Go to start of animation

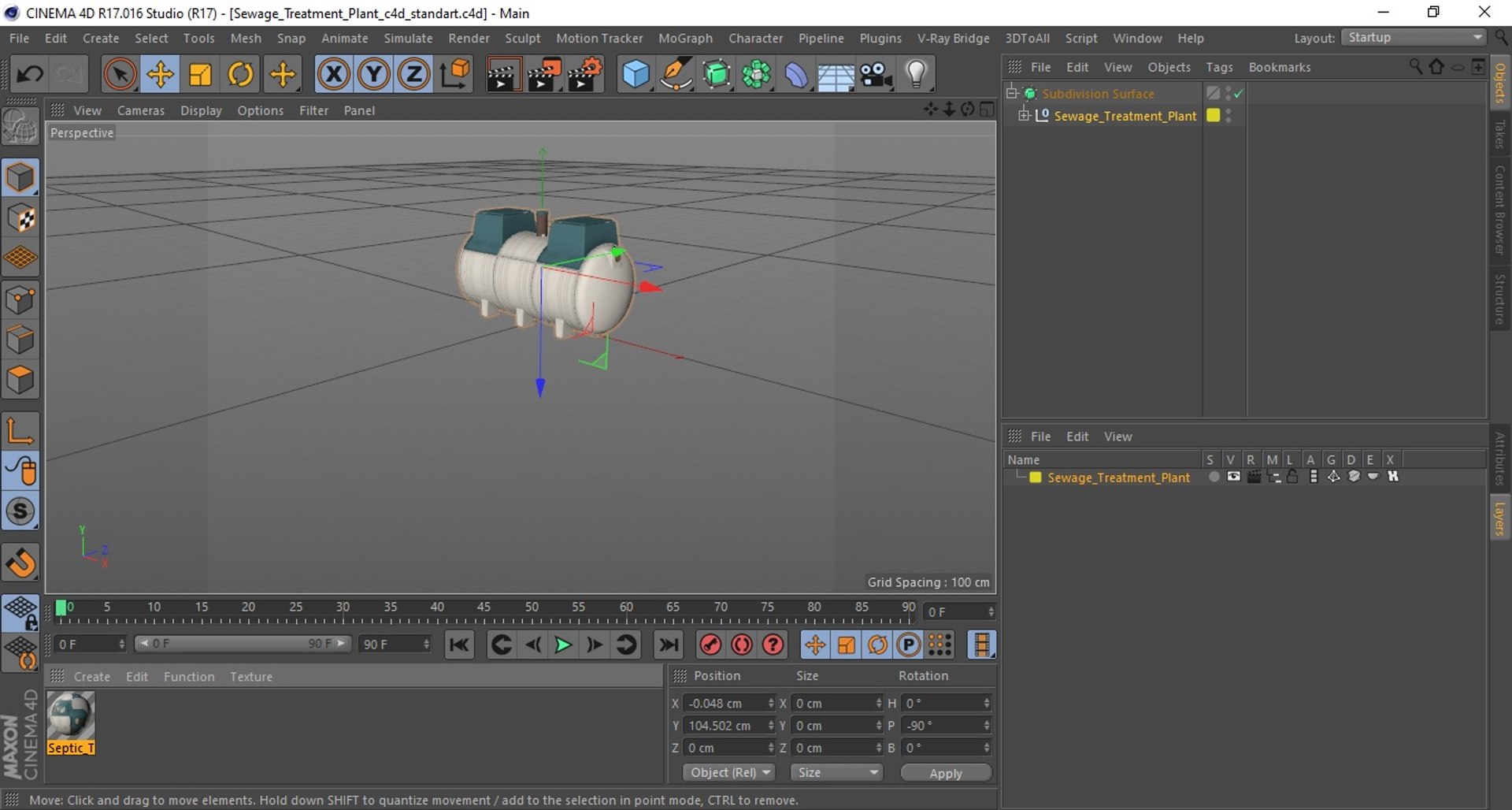[x=459, y=645]
